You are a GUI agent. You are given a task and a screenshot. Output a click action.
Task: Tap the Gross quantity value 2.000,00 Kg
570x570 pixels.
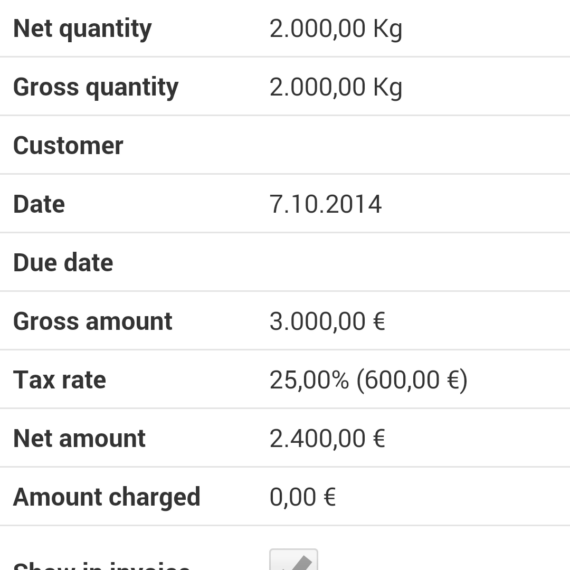click(336, 87)
